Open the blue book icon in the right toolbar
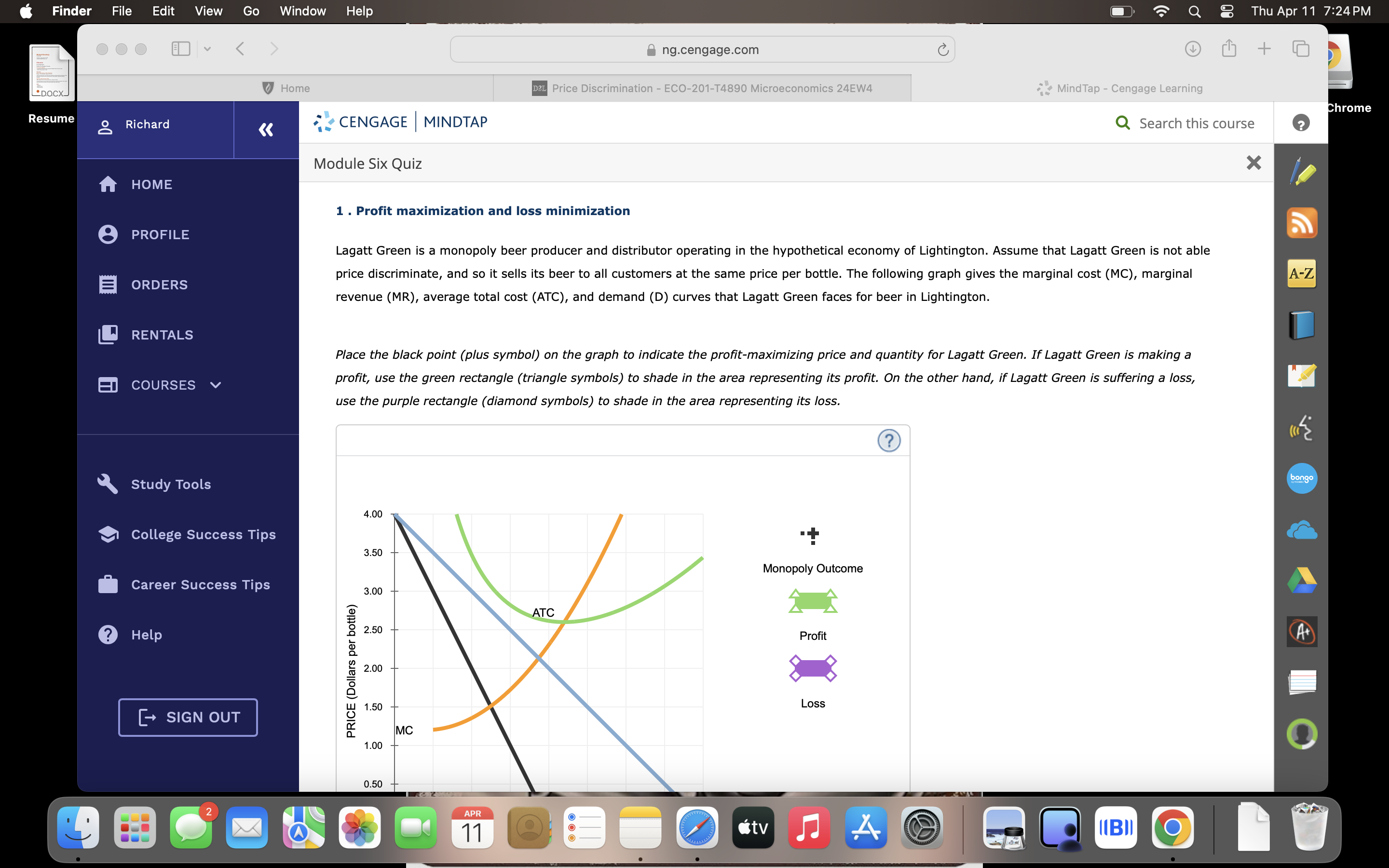This screenshot has width=1389, height=868. [1301, 325]
